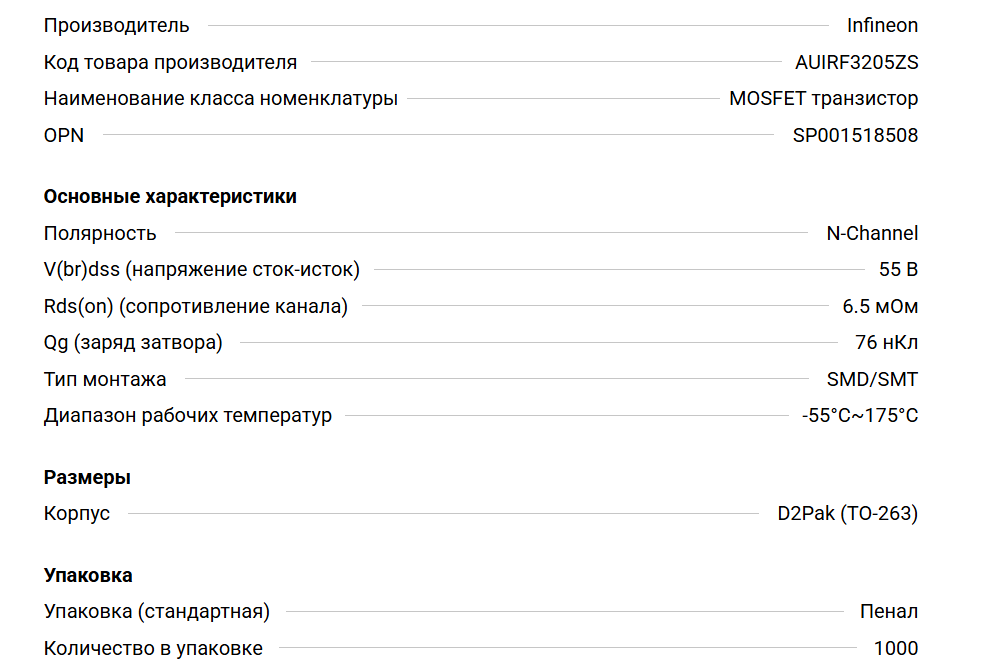Select the -55°C~175°C temperature range
Screen dimensions: 1004x670
[859, 415]
